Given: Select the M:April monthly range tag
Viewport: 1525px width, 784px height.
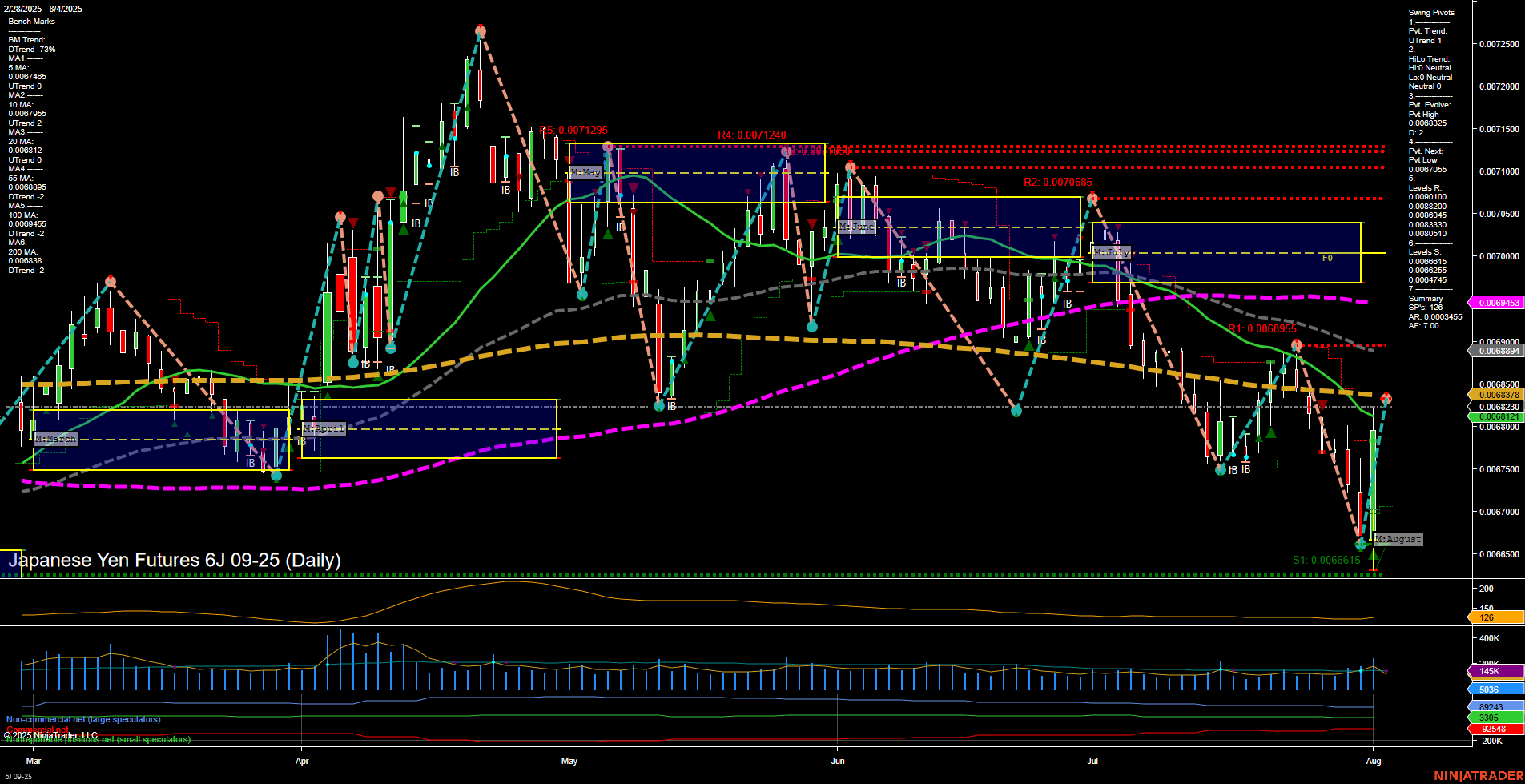Looking at the screenshot, I should [324, 428].
